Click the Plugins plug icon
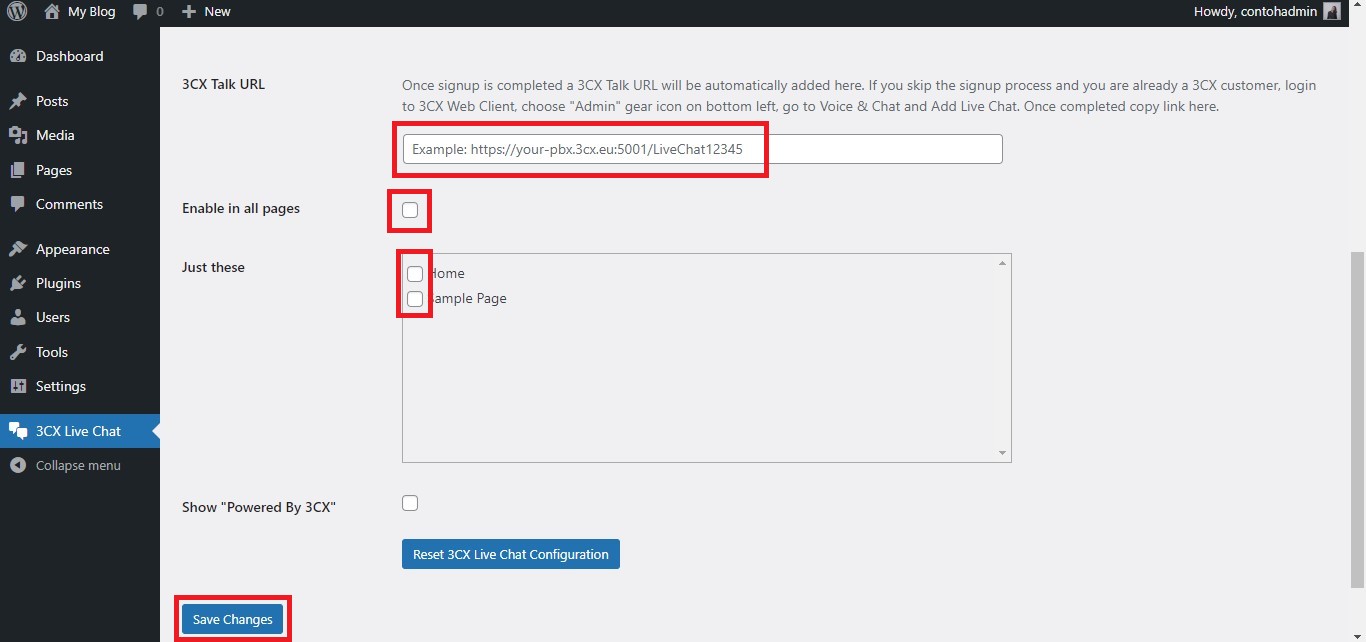 18,283
